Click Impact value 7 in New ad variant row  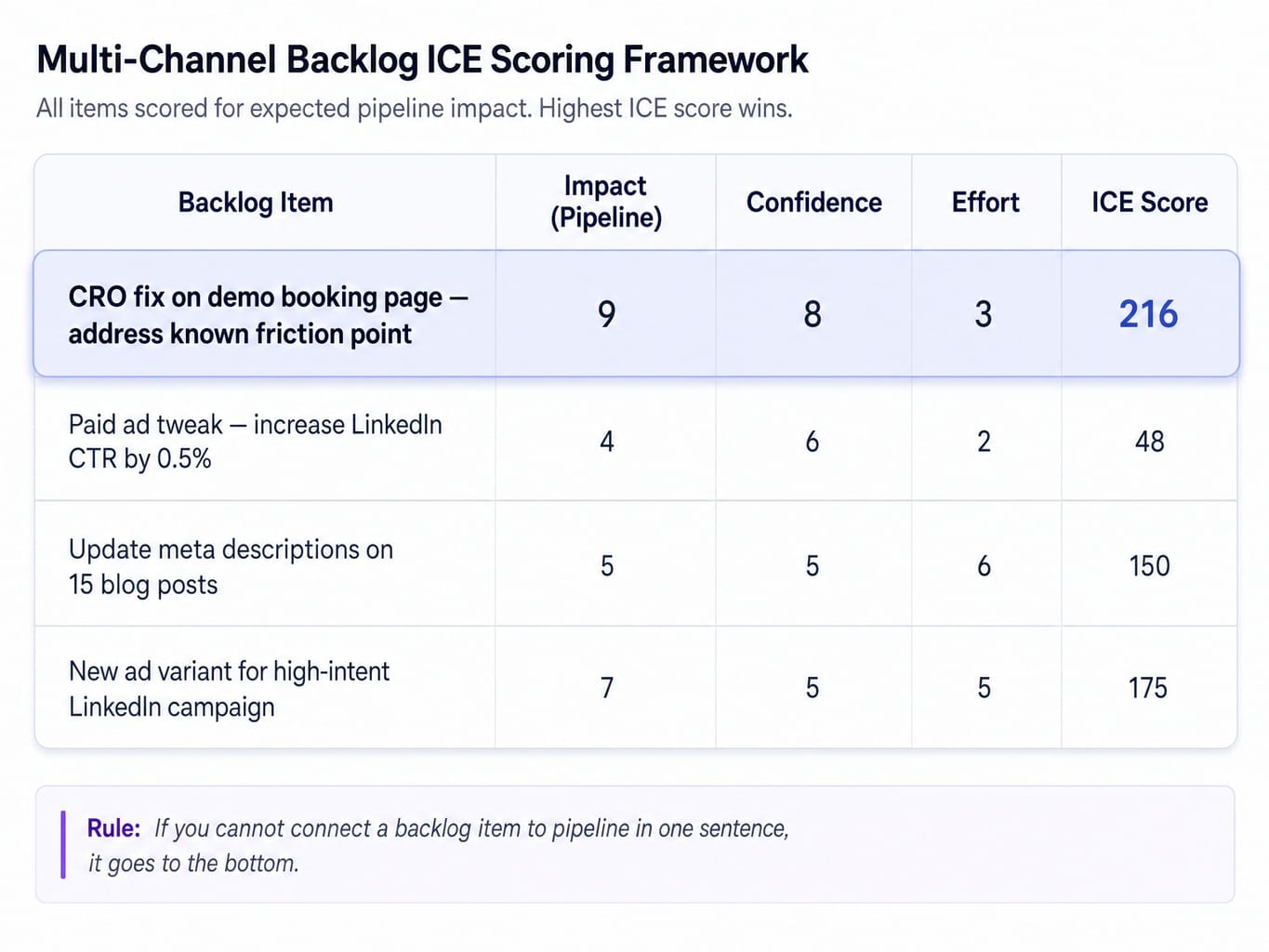607,688
